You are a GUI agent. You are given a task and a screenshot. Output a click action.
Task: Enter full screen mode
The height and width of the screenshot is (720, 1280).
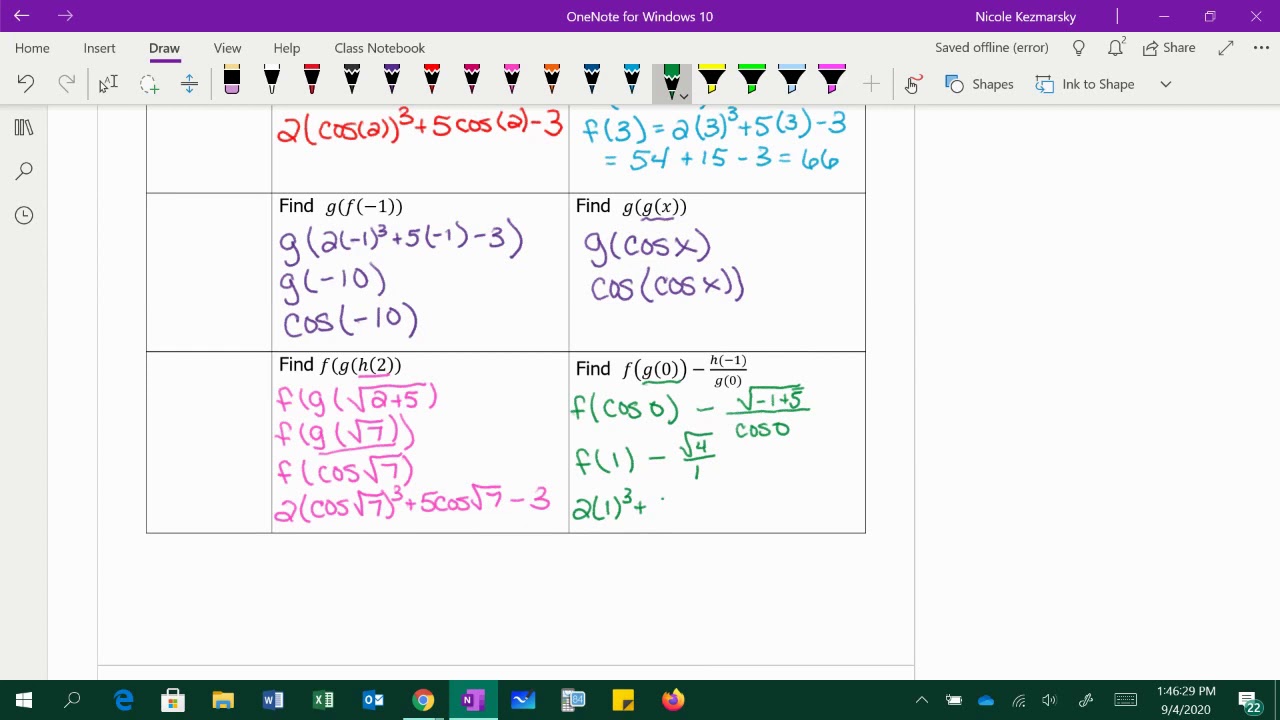click(1226, 48)
